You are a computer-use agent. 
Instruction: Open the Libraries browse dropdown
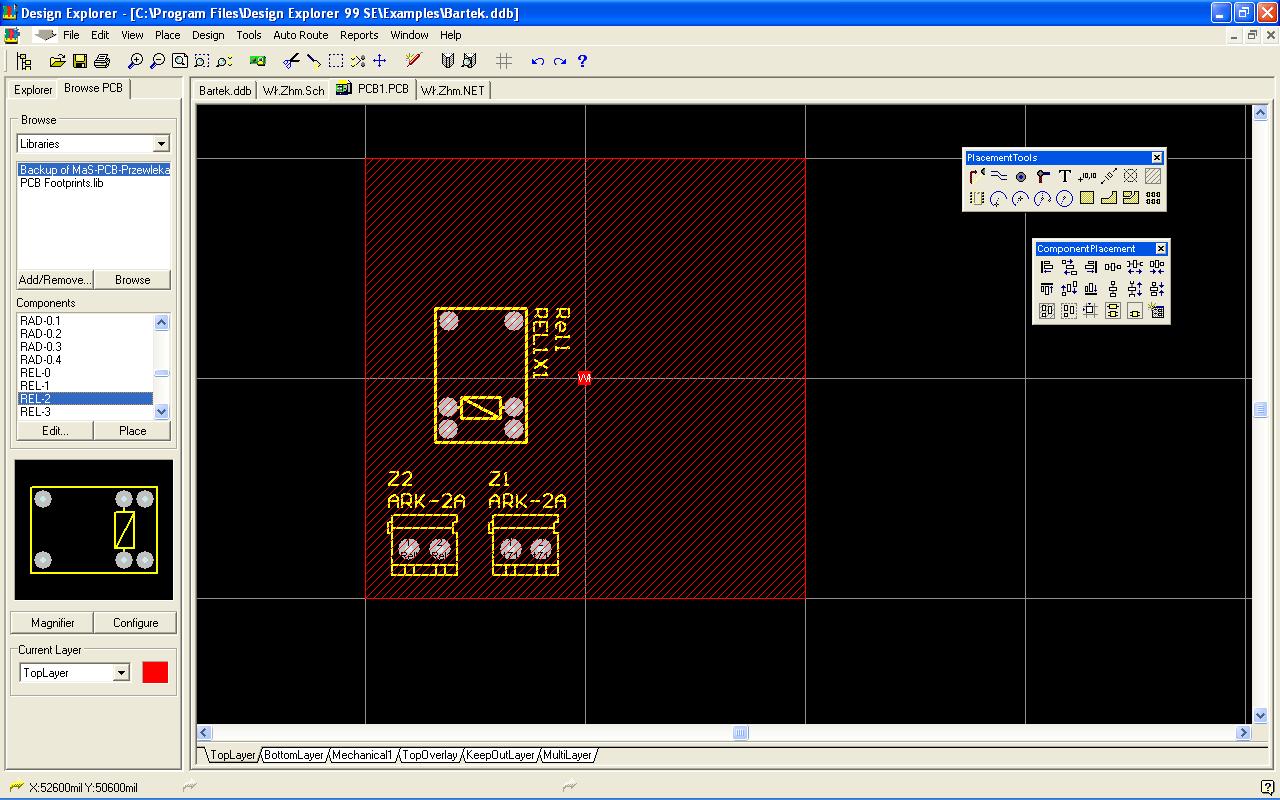tap(161, 144)
